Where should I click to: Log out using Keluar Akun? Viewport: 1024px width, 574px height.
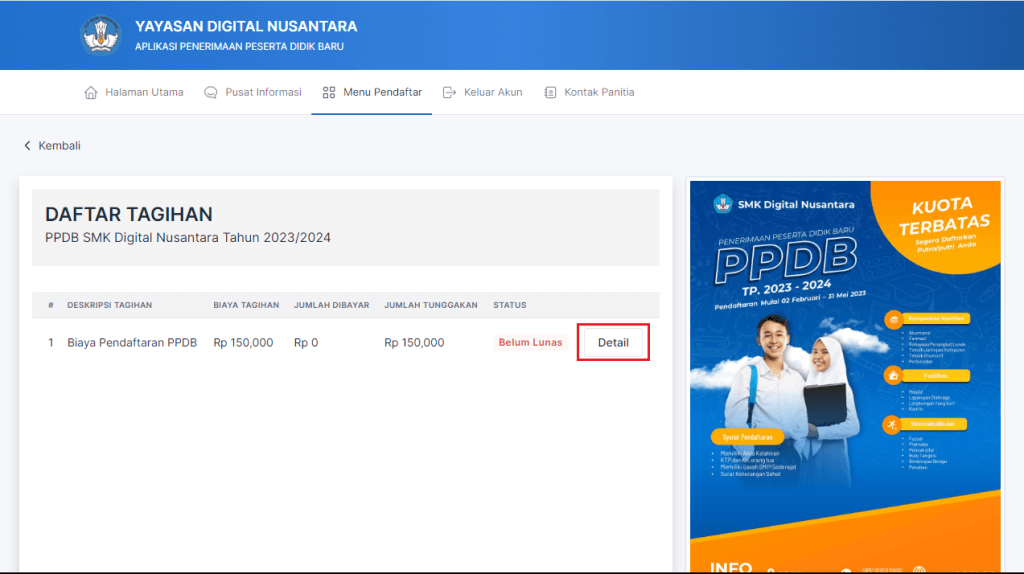coord(493,92)
